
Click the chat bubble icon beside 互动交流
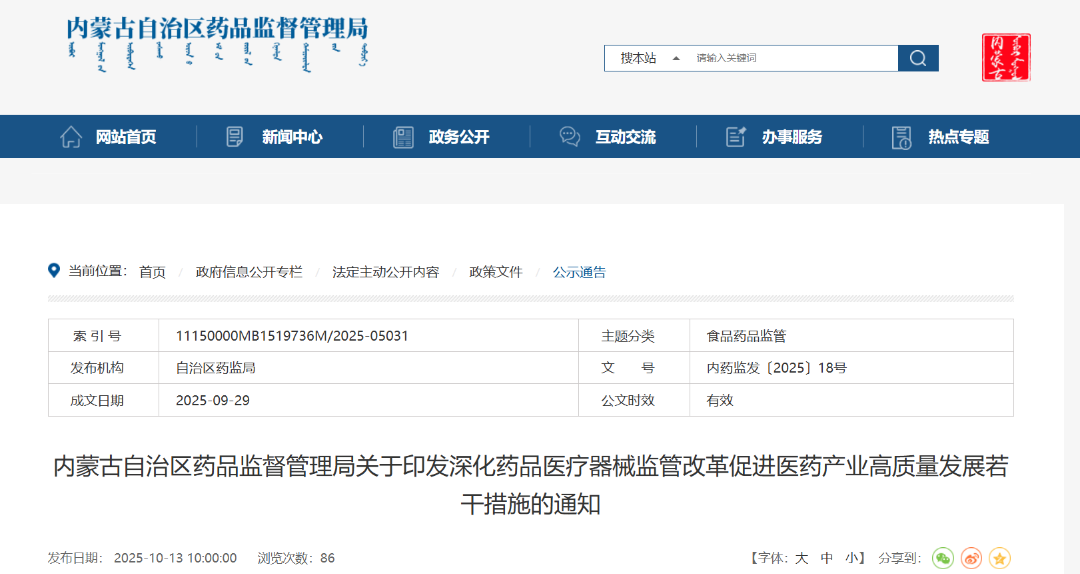click(570, 137)
